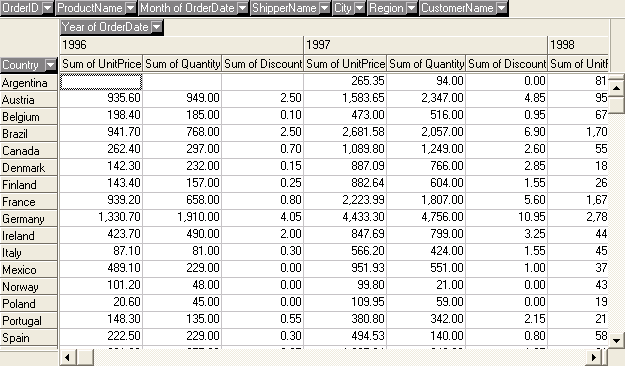Expand the Month of OrderDate dropdown

(242, 8)
